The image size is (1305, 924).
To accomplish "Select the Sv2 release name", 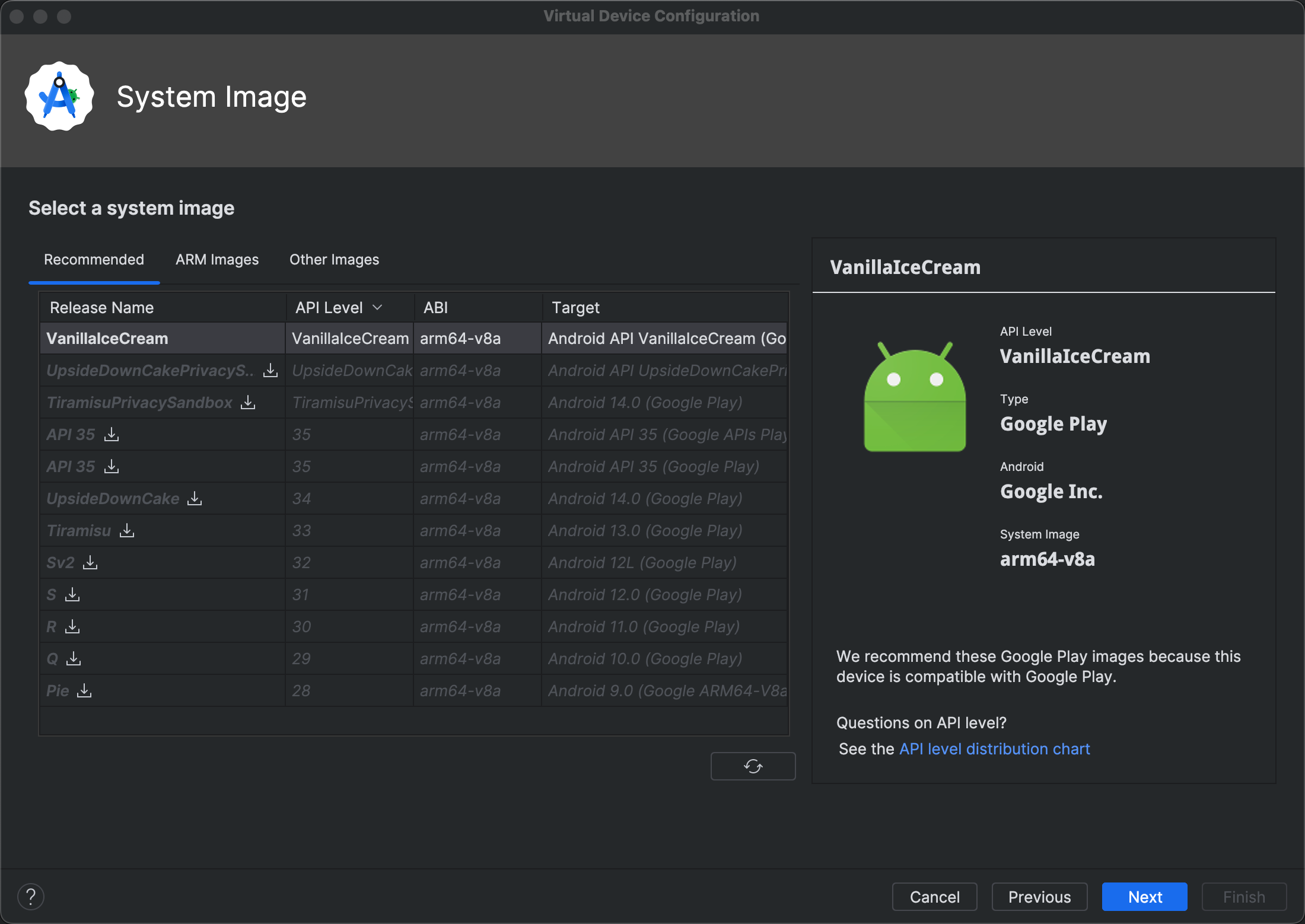I will point(61,562).
